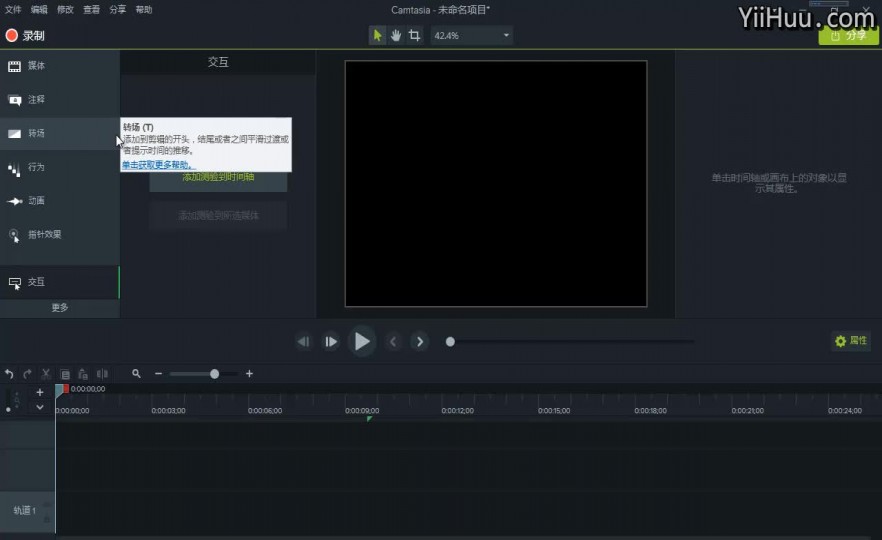Open the 指针效果 cursor effects tab

tap(60, 235)
